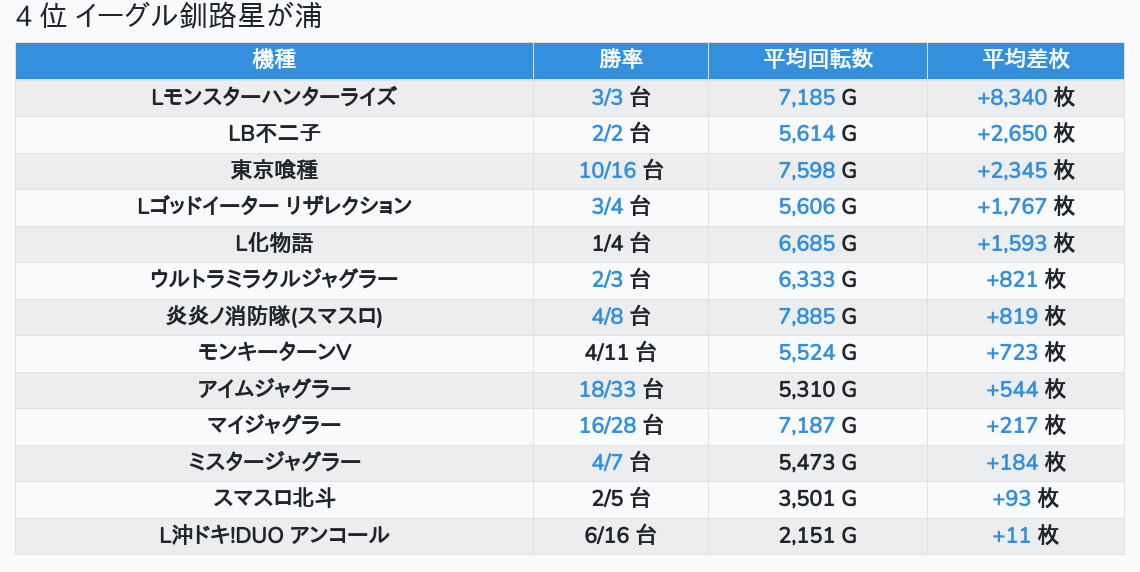Screen dimensions: 1140x572
Task: Click the +8,340 average difference value
Action: [1012, 97]
